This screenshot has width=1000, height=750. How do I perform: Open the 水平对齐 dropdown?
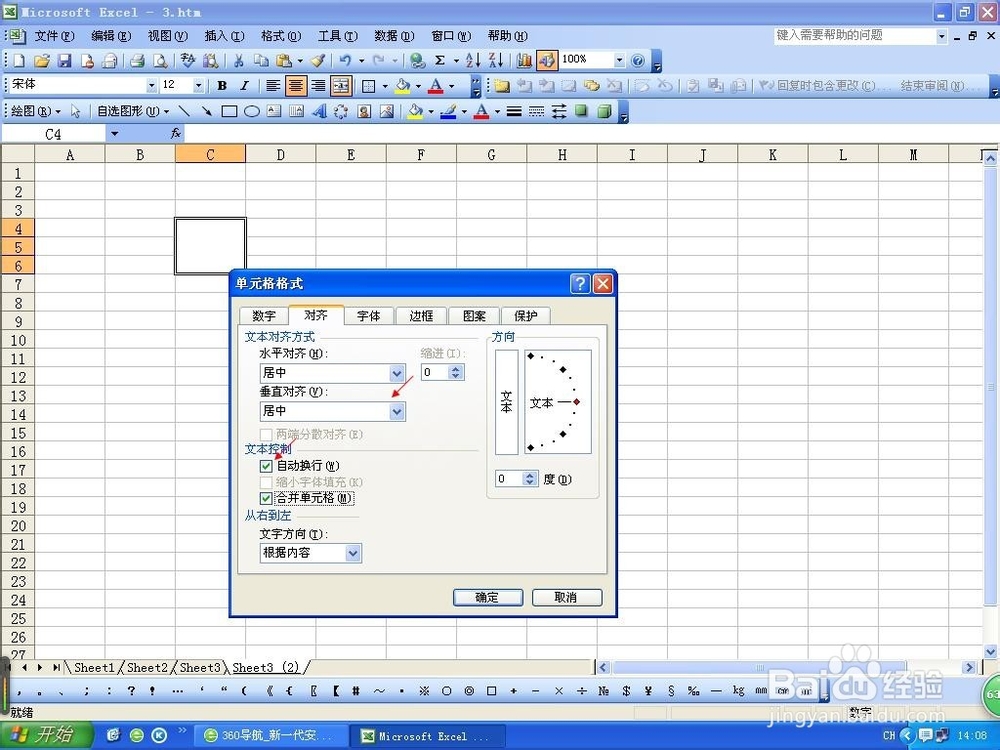[x=397, y=373]
